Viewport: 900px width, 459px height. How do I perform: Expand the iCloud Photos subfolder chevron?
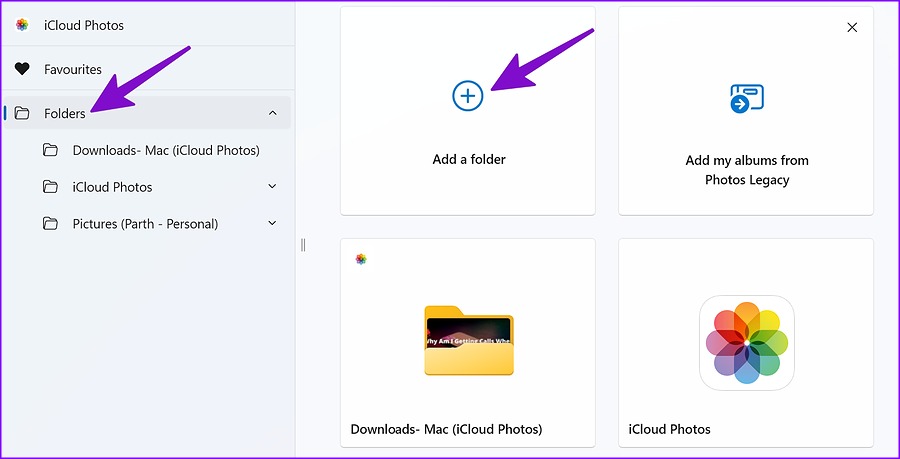(x=273, y=186)
